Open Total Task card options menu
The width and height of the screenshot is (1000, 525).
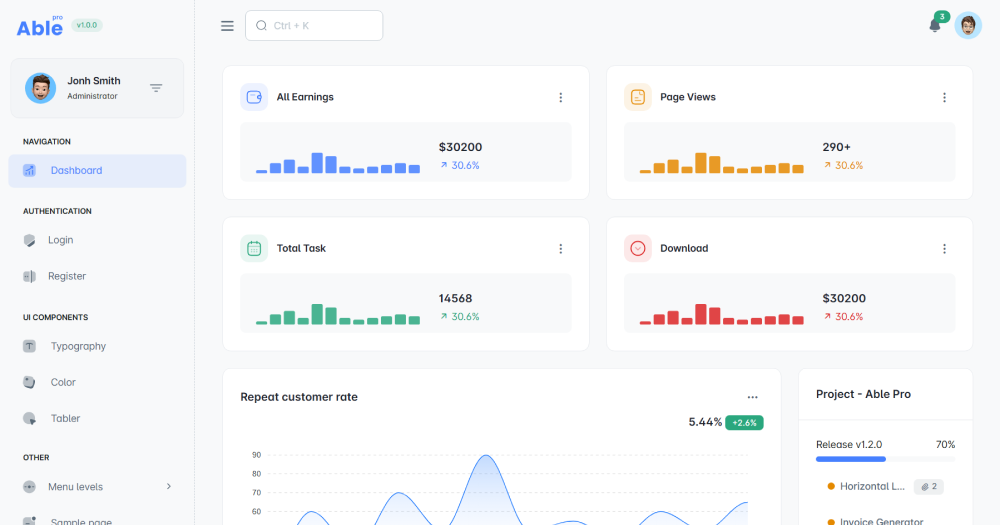tap(561, 249)
